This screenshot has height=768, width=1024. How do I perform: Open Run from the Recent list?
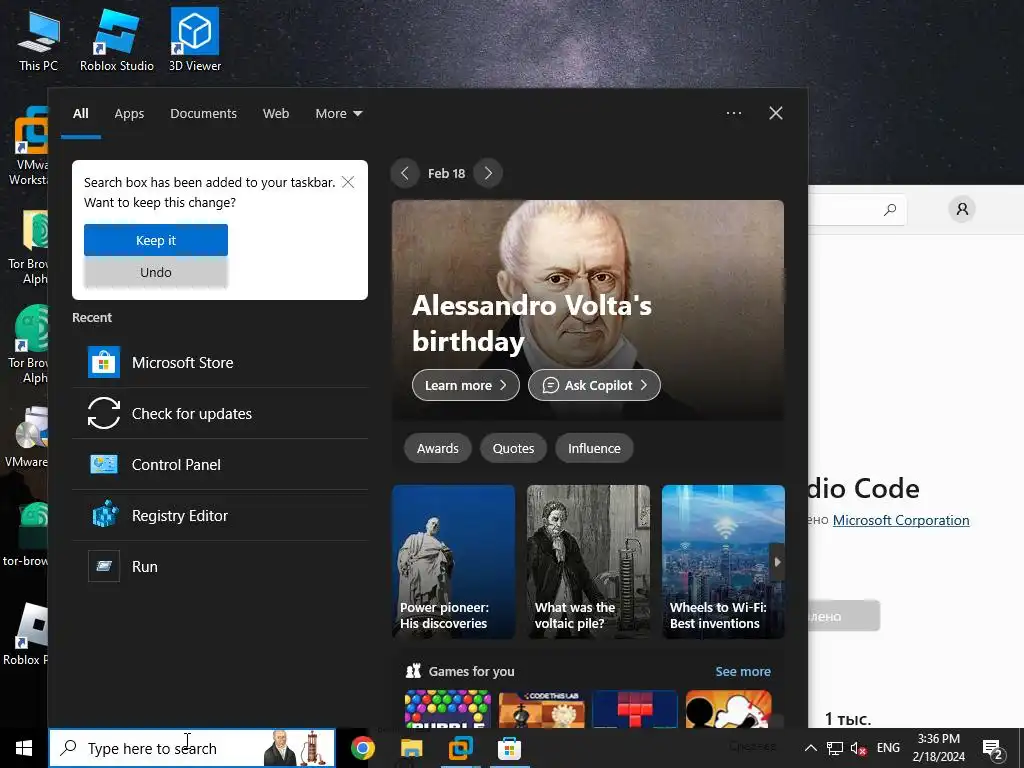click(x=220, y=566)
